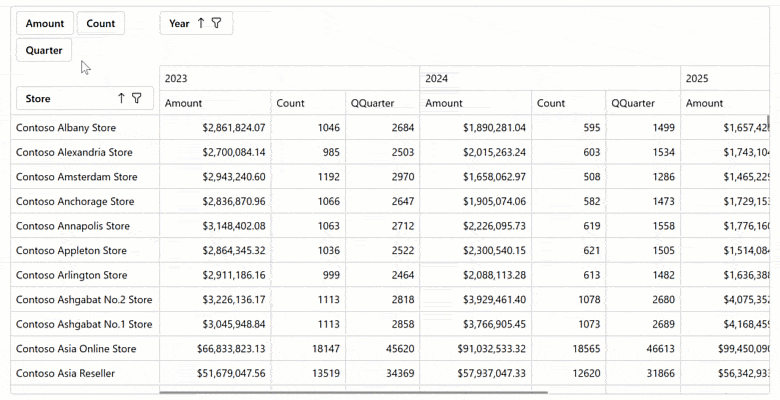Toggle Store field sort arrow
Screen dimensions: 780x400
click(x=121, y=99)
